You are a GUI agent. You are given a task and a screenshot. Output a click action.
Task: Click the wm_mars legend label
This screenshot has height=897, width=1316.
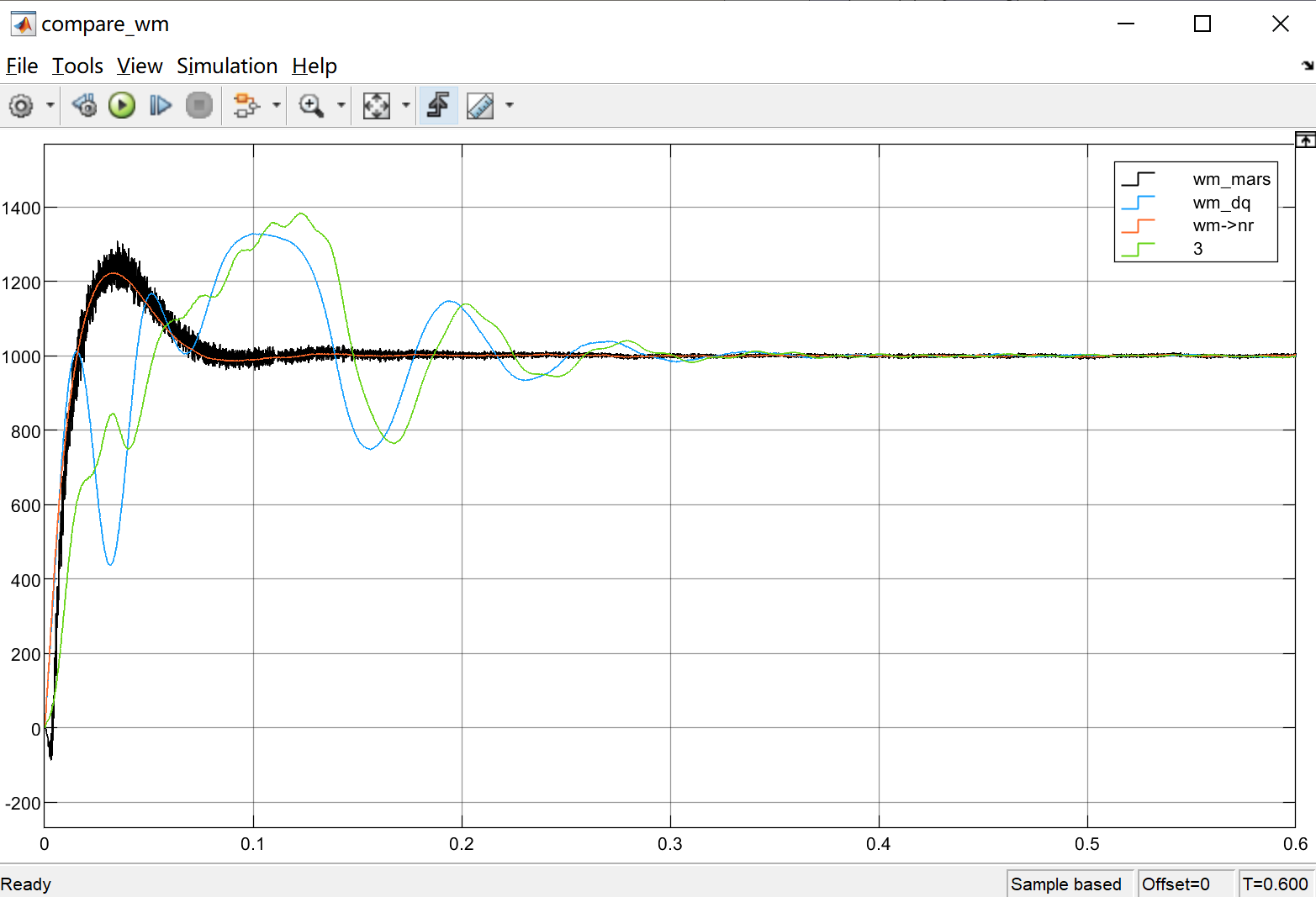click(1231, 179)
